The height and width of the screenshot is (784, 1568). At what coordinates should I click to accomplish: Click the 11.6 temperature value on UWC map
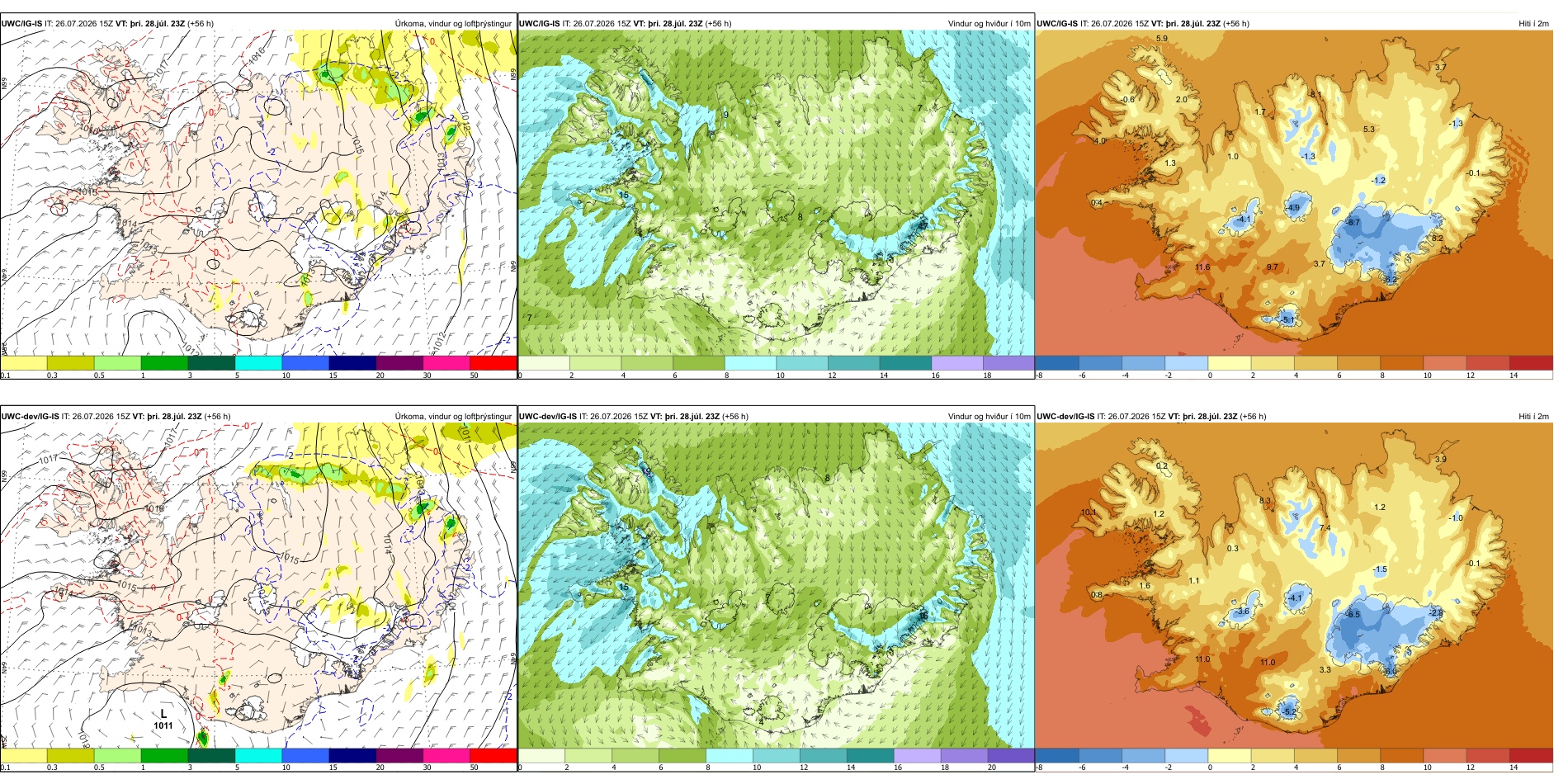pyautogui.click(x=1203, y=267)
